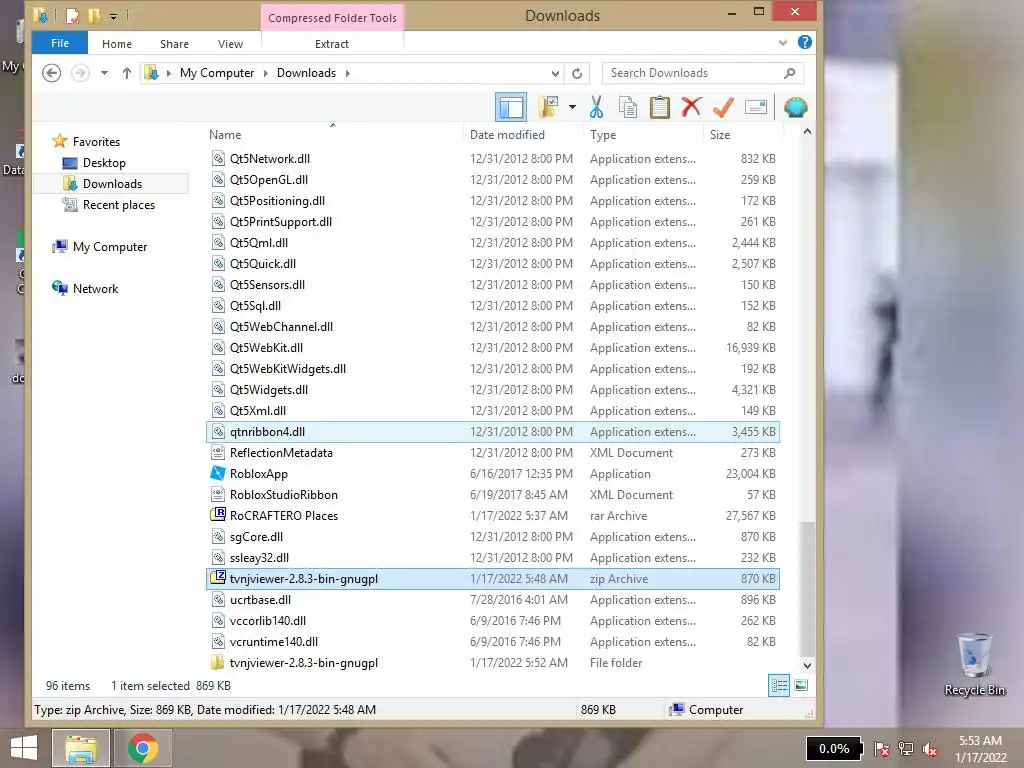Switch to the Share ribbon tab
1024x768 pixels.
tap(174, 44)
